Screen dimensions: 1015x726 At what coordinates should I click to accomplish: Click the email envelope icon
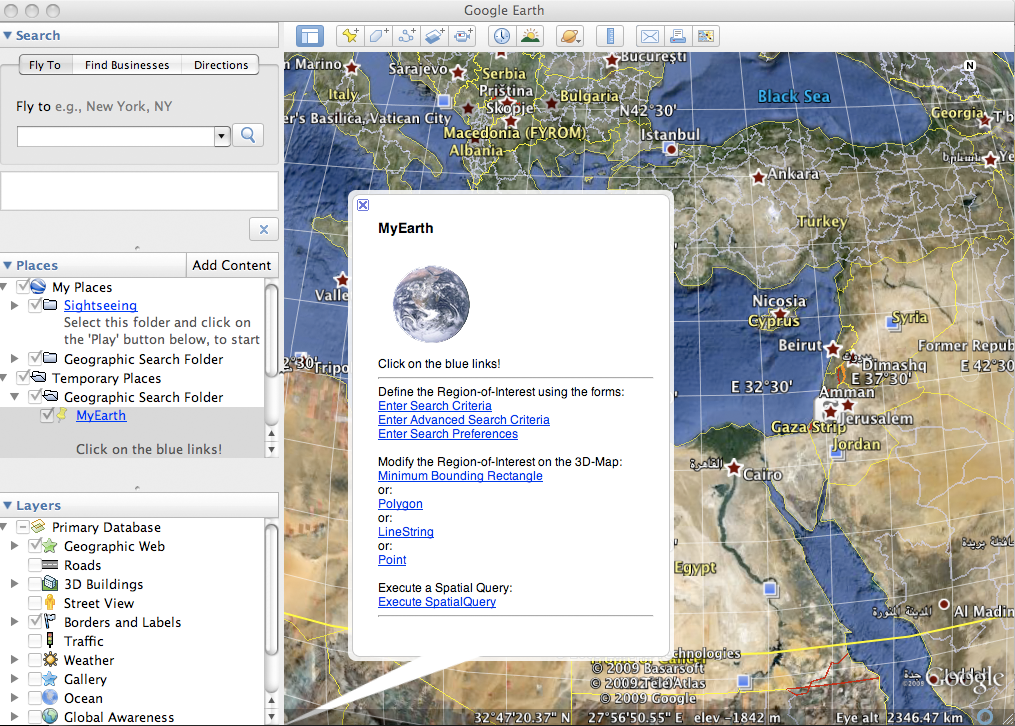tap(650, 36)
